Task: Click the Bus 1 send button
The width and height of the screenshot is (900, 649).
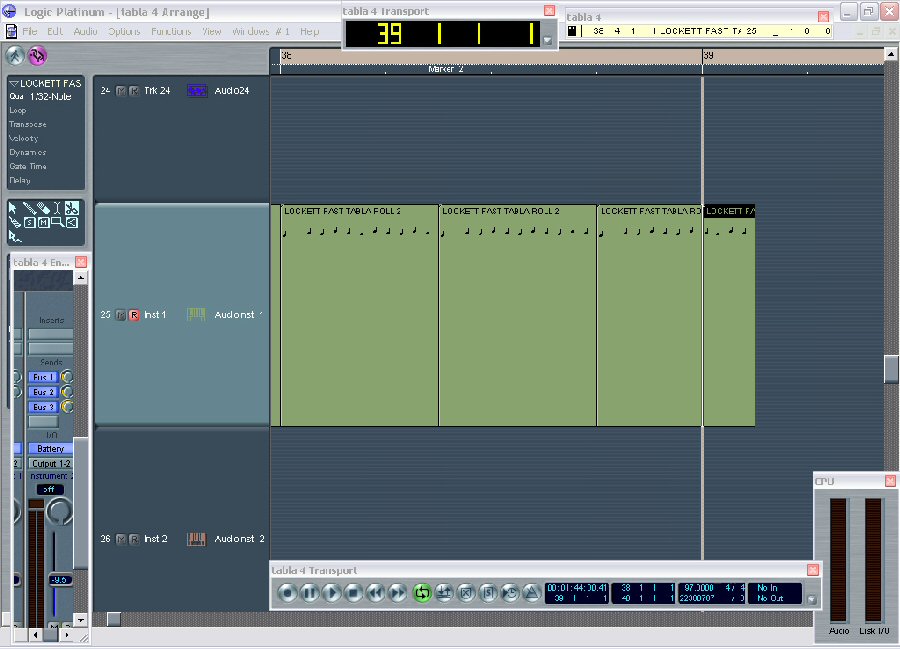Action: (43, 377)
